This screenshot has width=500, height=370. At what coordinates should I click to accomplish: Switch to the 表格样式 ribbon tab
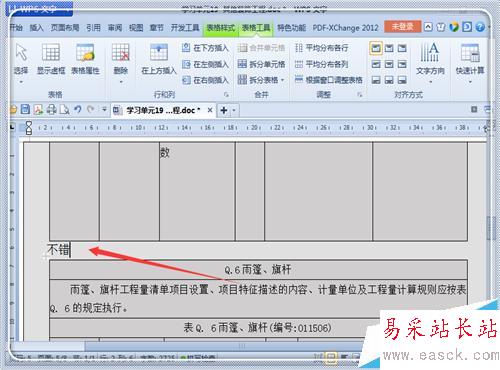pos(220,28)
